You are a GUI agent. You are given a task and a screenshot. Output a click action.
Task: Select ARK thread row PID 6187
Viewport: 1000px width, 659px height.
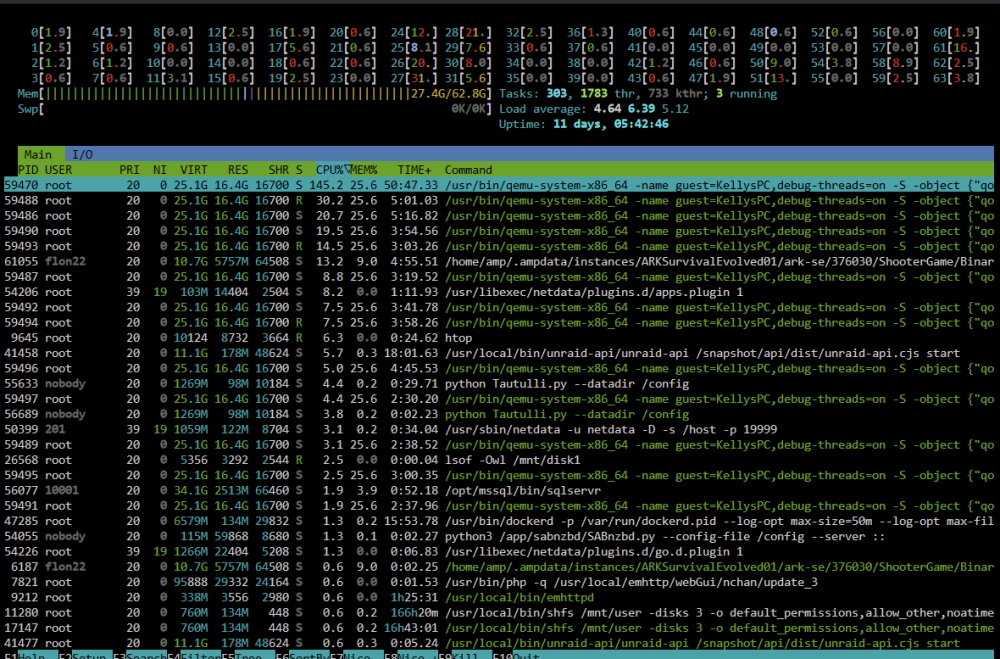tap(499, 566)
